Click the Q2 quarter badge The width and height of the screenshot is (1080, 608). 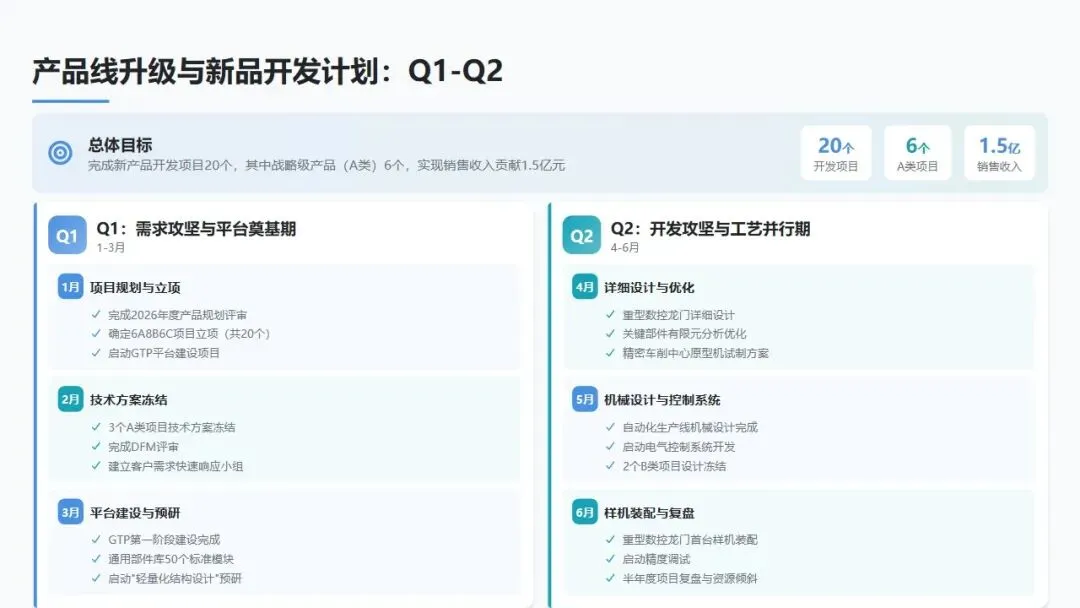pos(581,235)
